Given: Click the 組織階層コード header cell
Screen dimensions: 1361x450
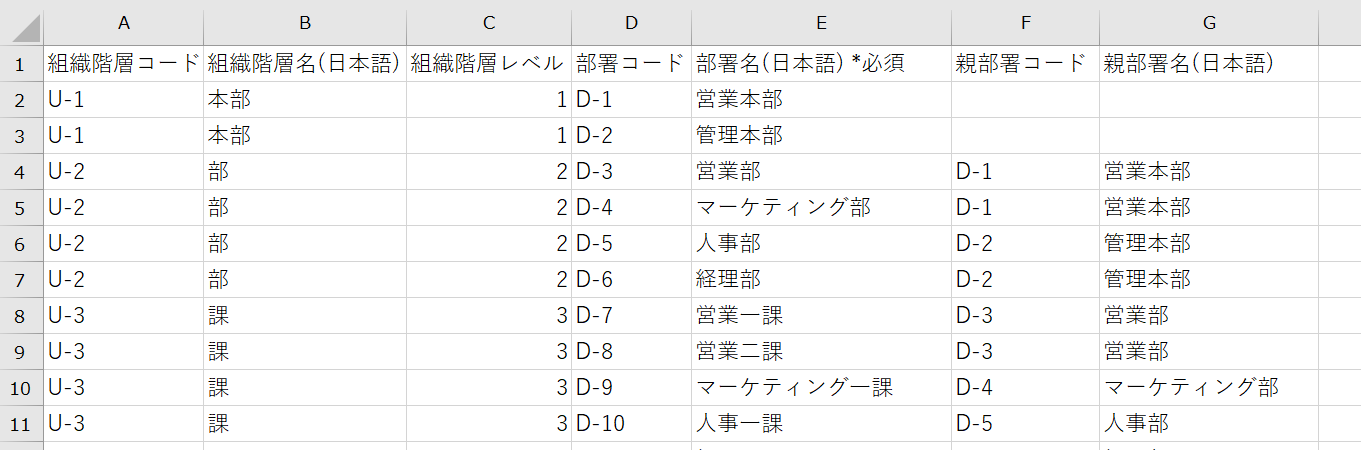Looking at the screenshot, I should click(124, 64).
